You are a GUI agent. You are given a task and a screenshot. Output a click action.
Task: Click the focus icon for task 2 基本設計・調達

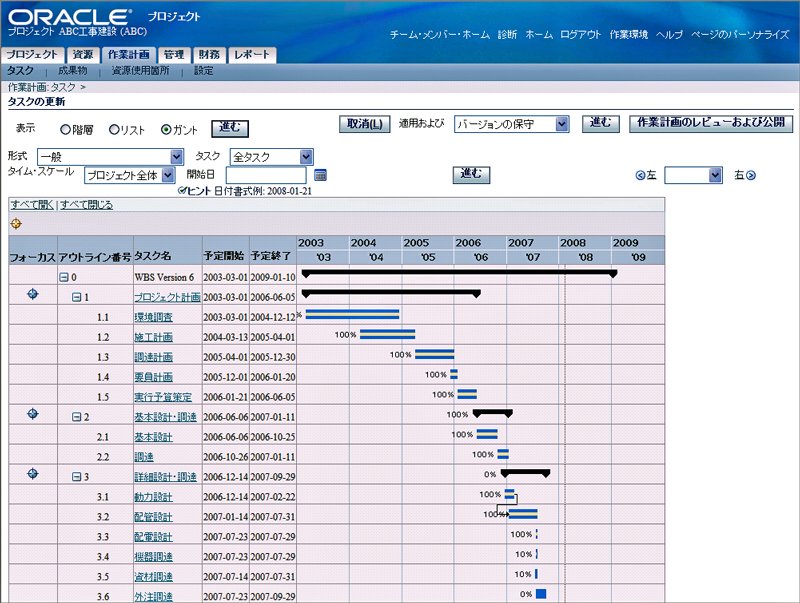33,414
